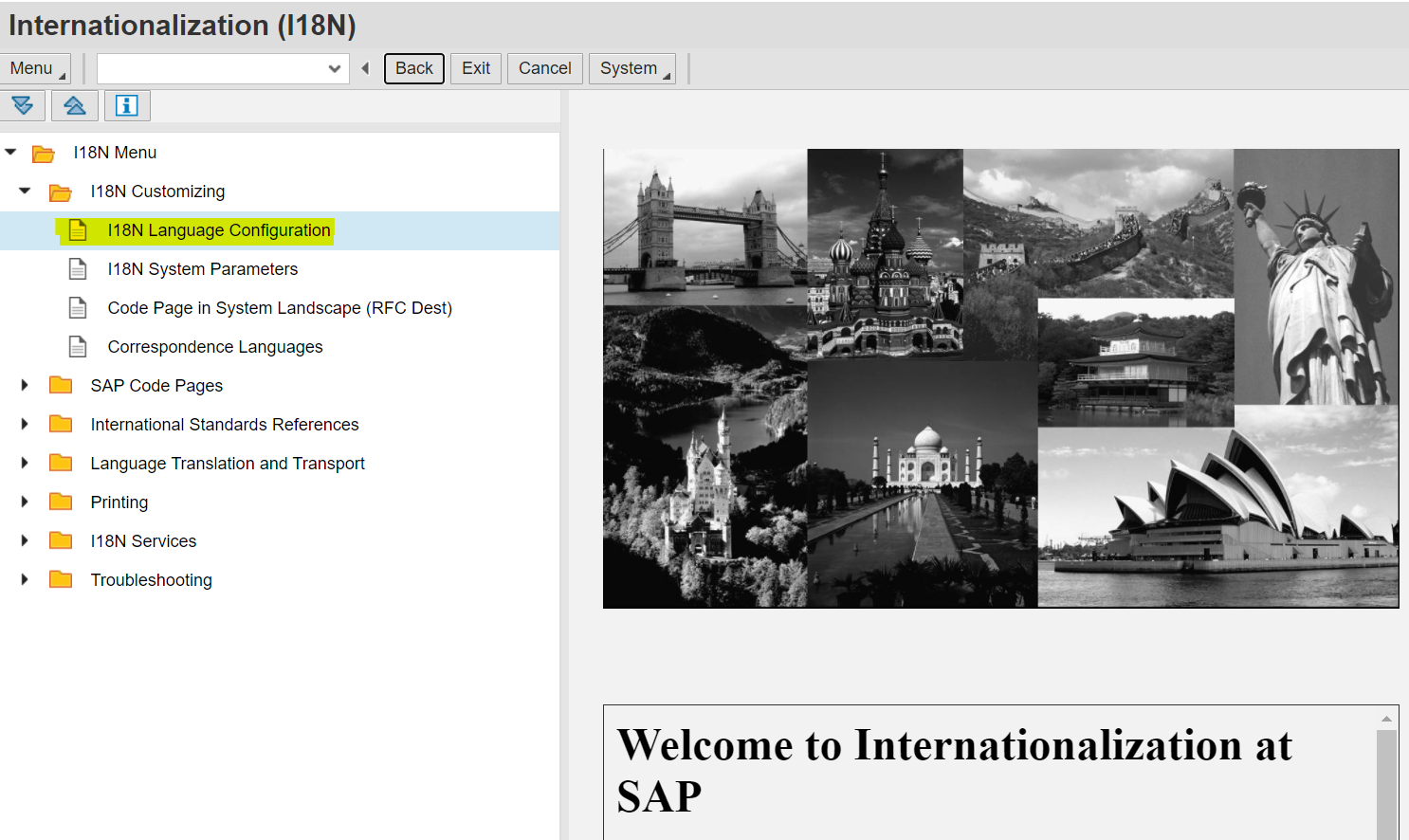This screenshot has height=840, width=1409.
Task: Click the Expand All icon
Action: (x=23, y=105)
